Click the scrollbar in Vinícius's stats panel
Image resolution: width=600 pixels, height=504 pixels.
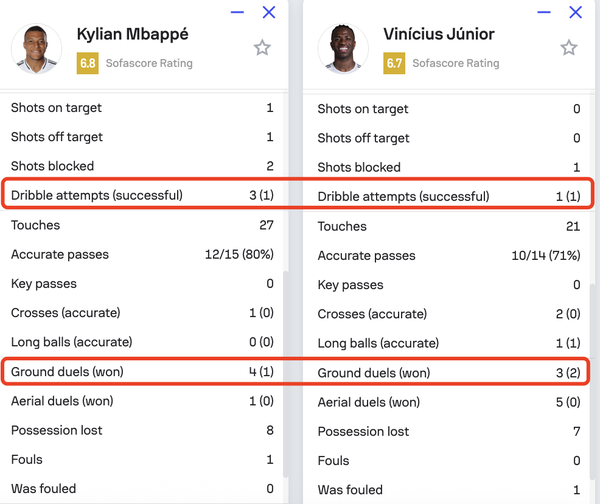click(x=592, y=381)
